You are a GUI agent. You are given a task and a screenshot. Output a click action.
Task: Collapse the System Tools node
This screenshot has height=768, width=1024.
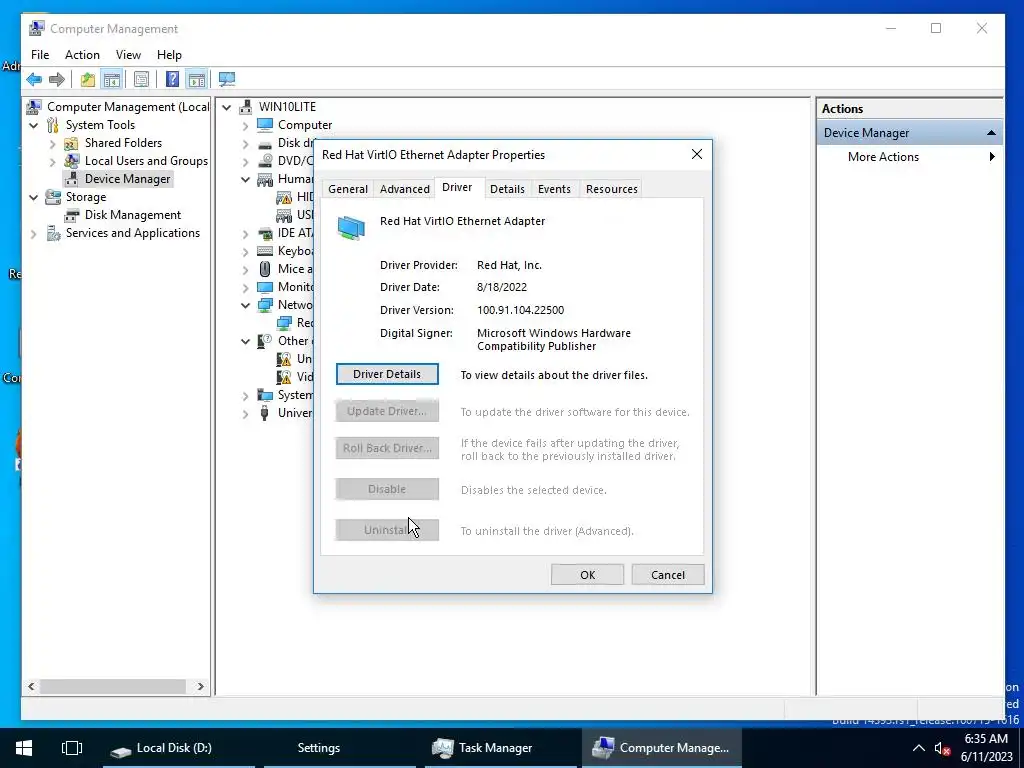34,125
